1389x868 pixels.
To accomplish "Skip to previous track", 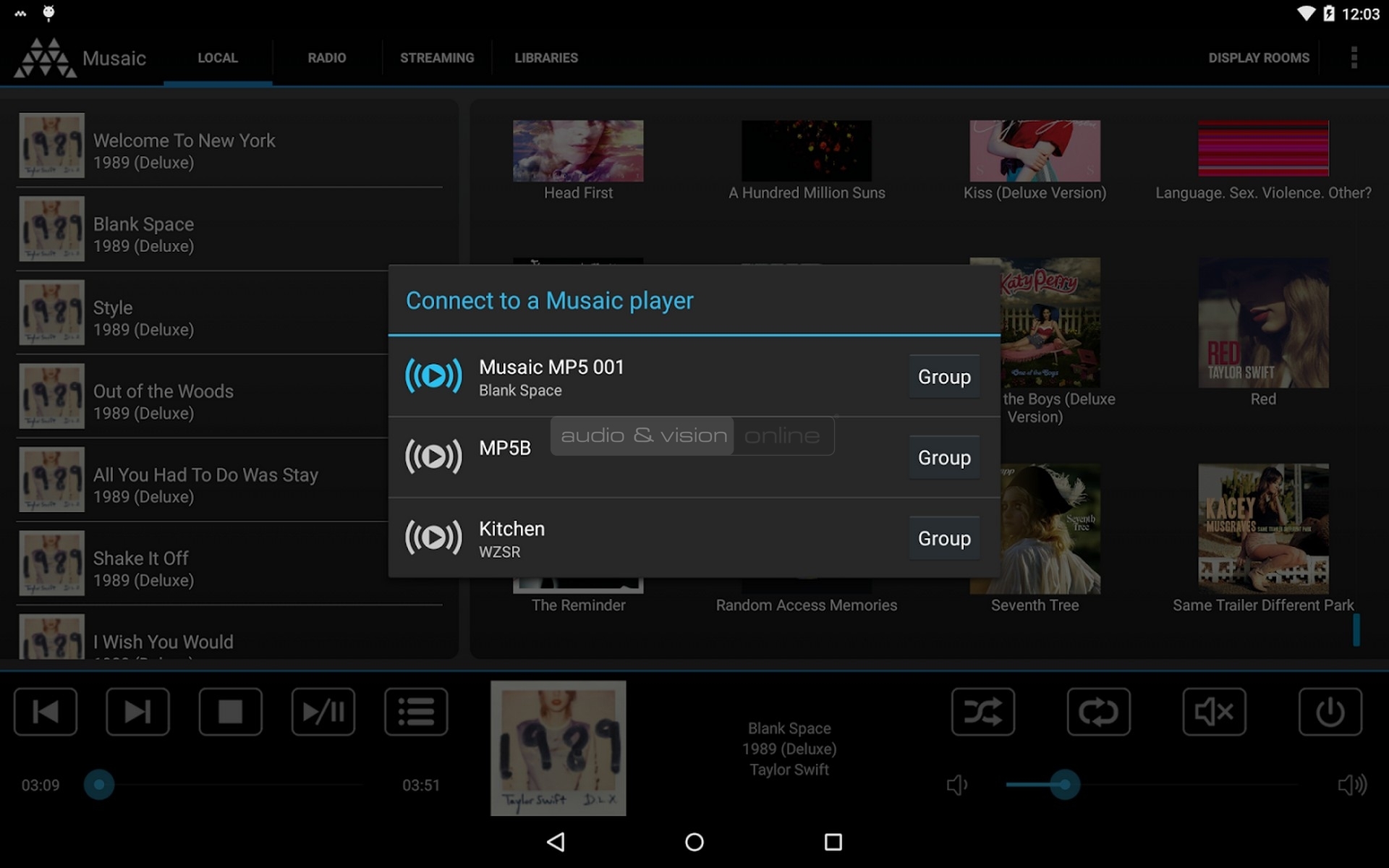I will click(x=46, y=712).
